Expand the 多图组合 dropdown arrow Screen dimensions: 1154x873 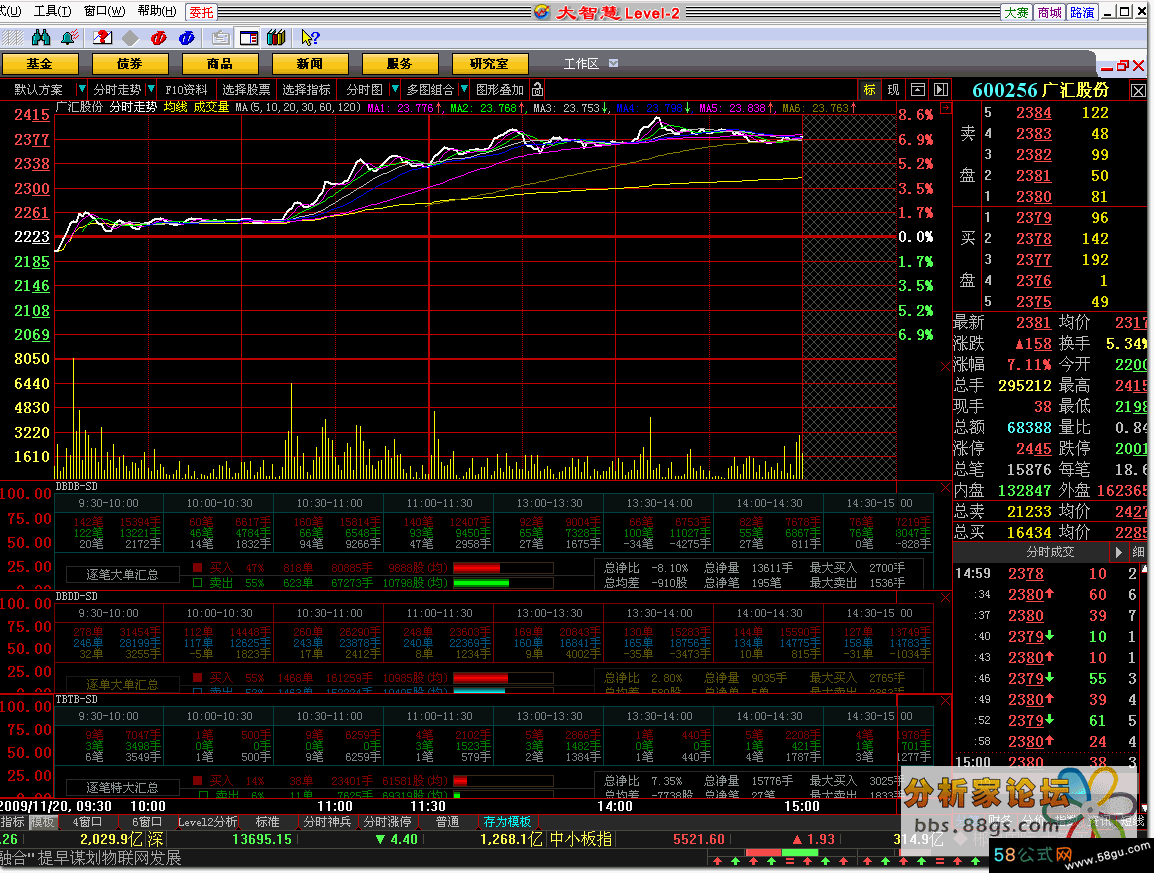point(464,89)
